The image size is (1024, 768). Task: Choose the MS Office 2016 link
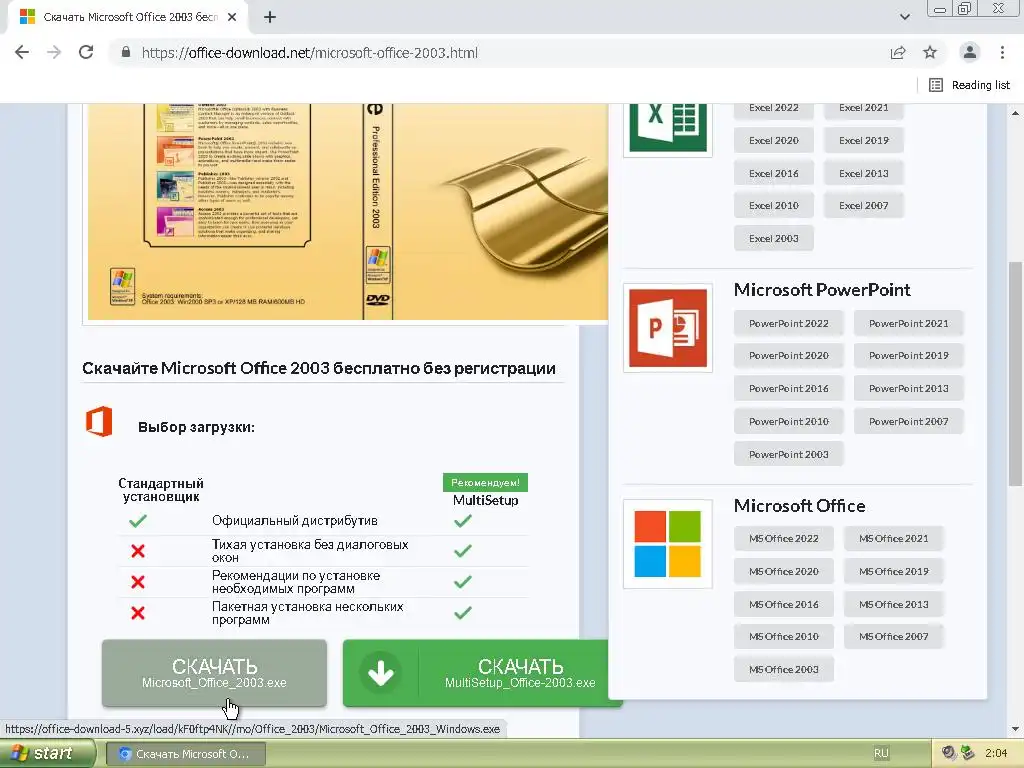click(x=784, y=604)
